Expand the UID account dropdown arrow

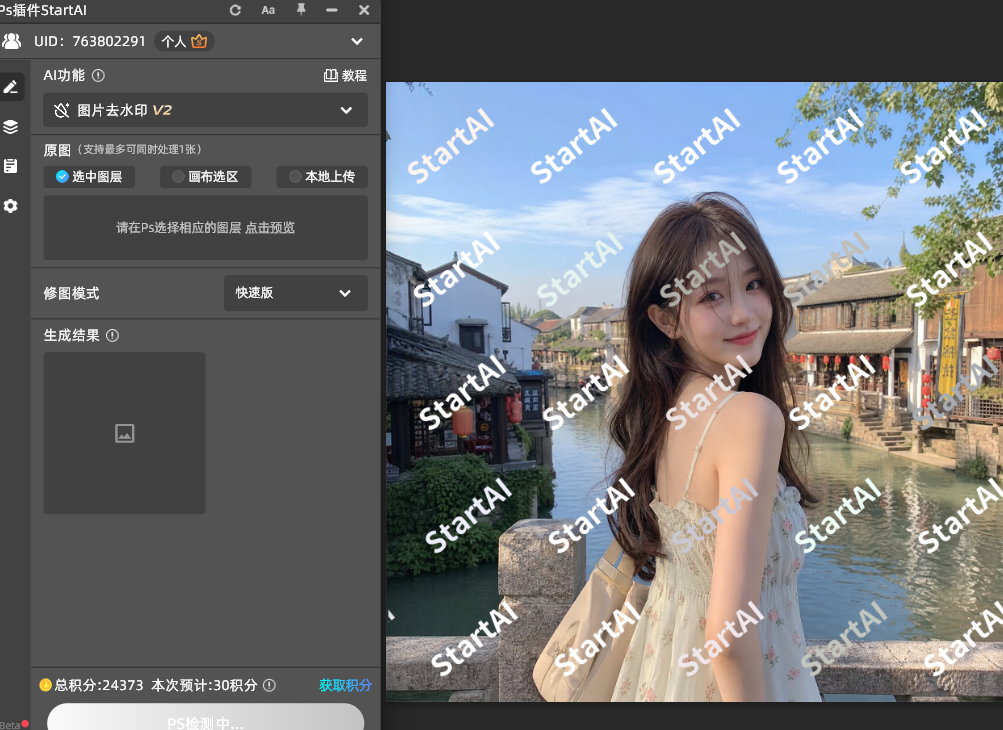[x=357, y=42]
